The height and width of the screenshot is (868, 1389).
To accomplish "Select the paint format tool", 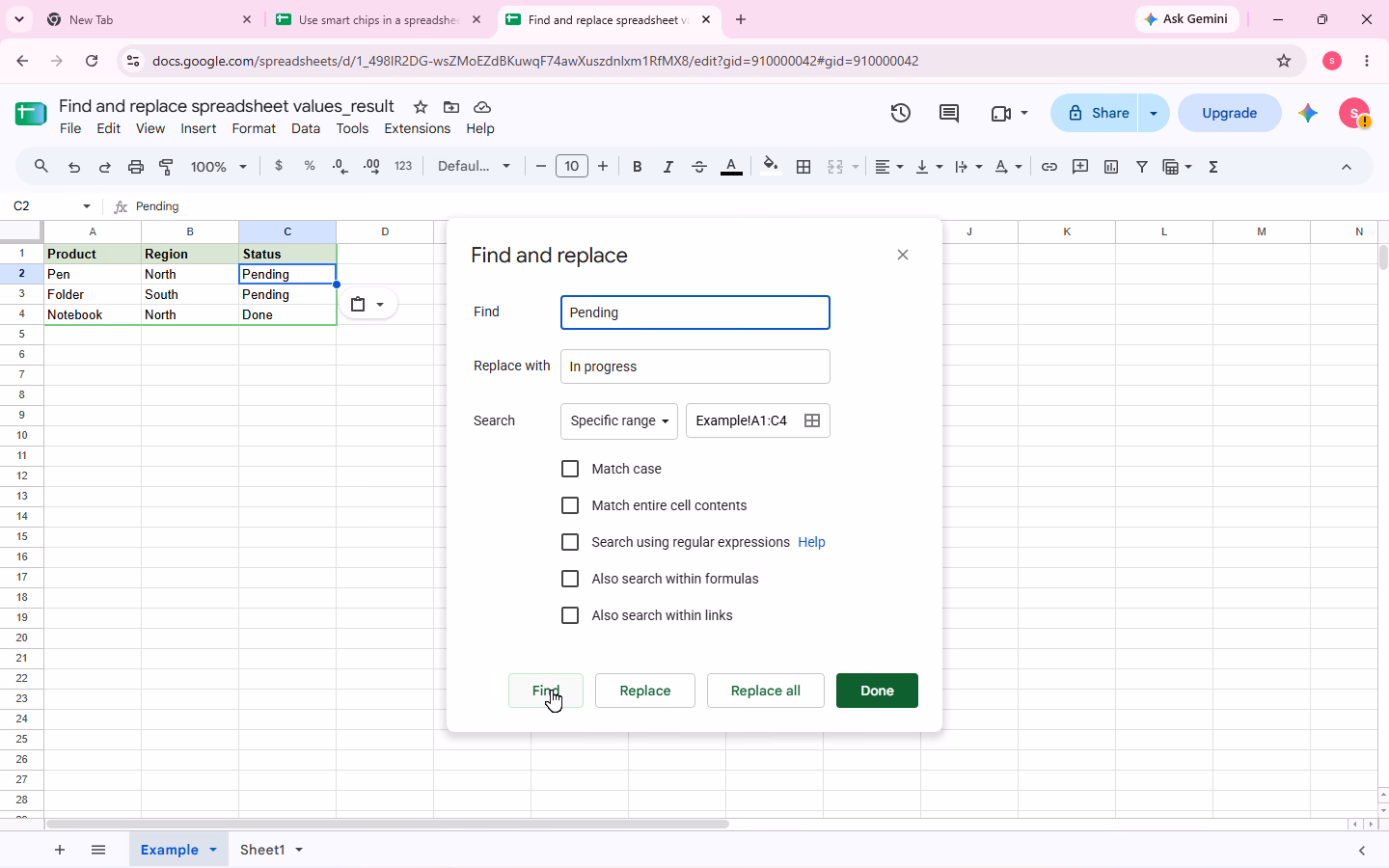I will coord(166,167).
